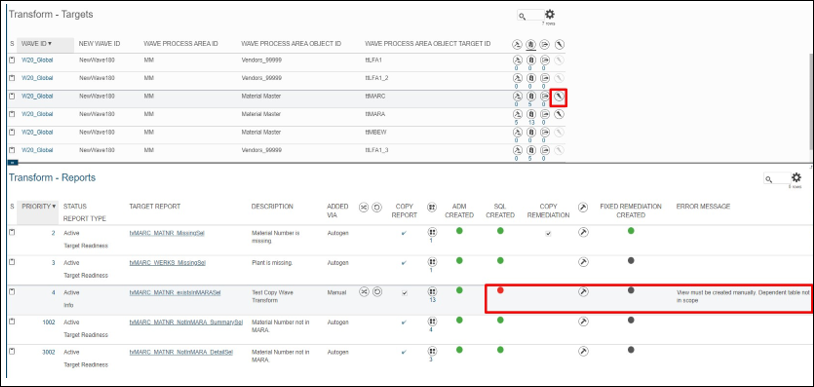Open the grid icon for tvMARC_MATNR_existsInMARASel report

(431, 292)
